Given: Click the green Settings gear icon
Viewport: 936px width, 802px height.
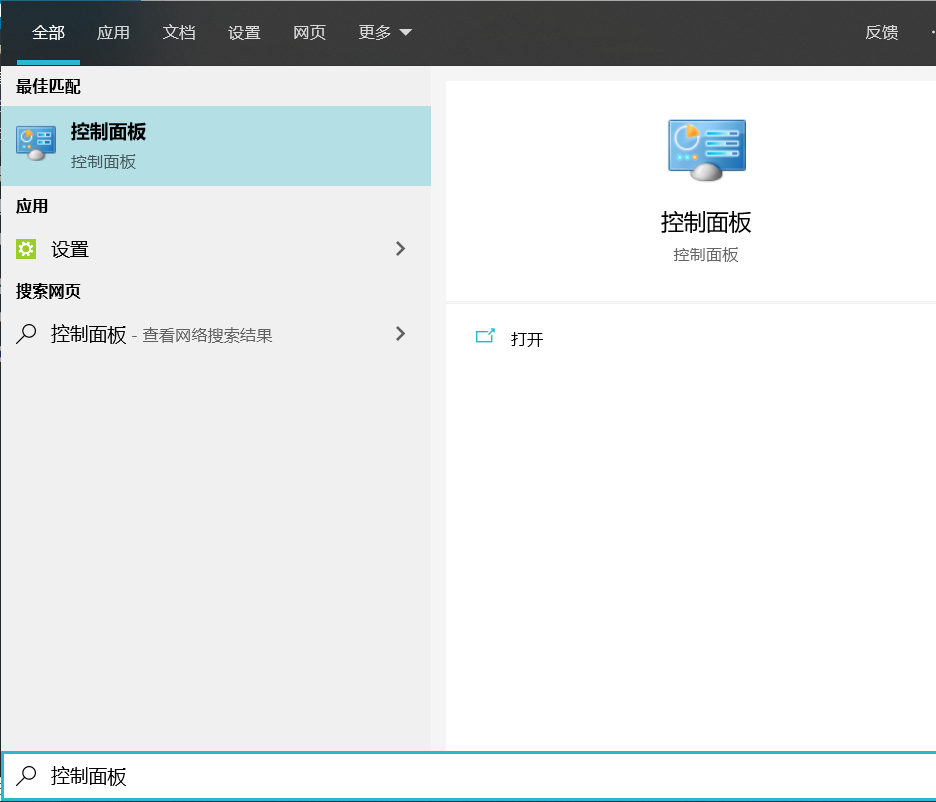Looking at the screenshot, I should coord(26,249).
